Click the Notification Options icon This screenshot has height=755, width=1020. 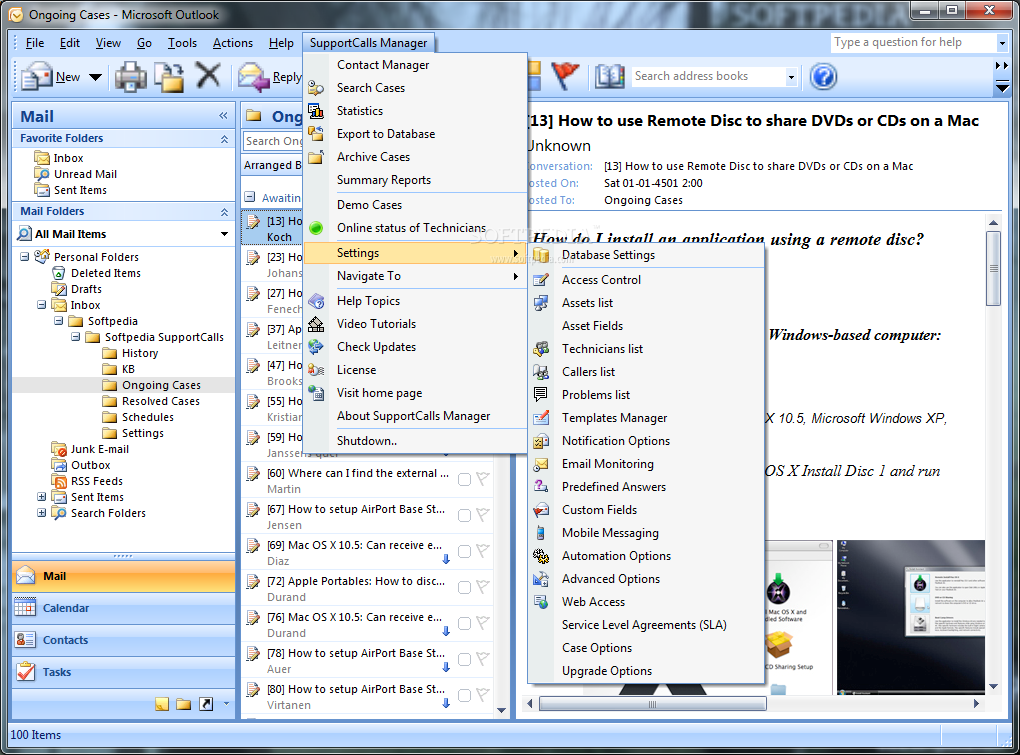pyautogui.click(x=541, y=442)
